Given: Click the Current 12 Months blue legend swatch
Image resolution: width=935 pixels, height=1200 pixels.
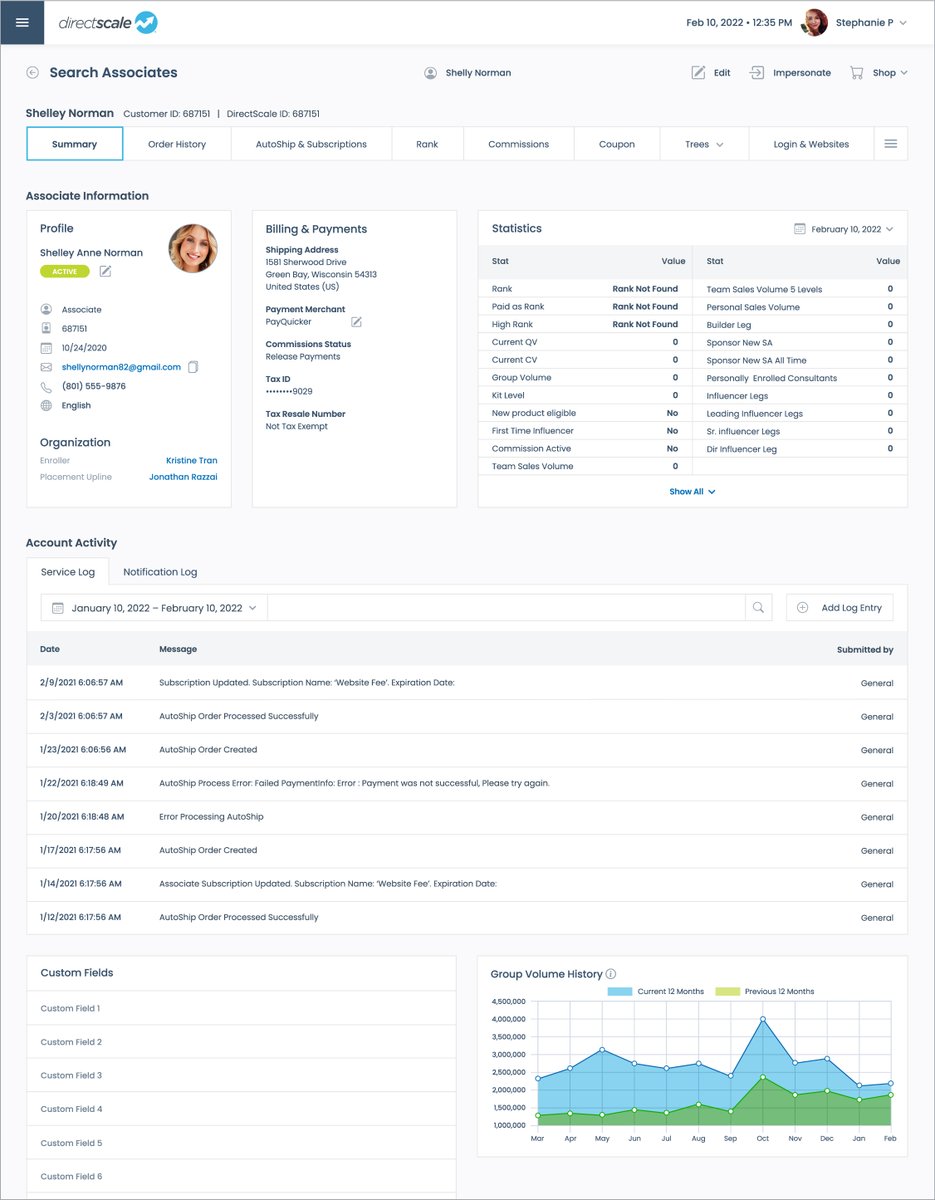Looking at the screenshot, I should (620, 992).
